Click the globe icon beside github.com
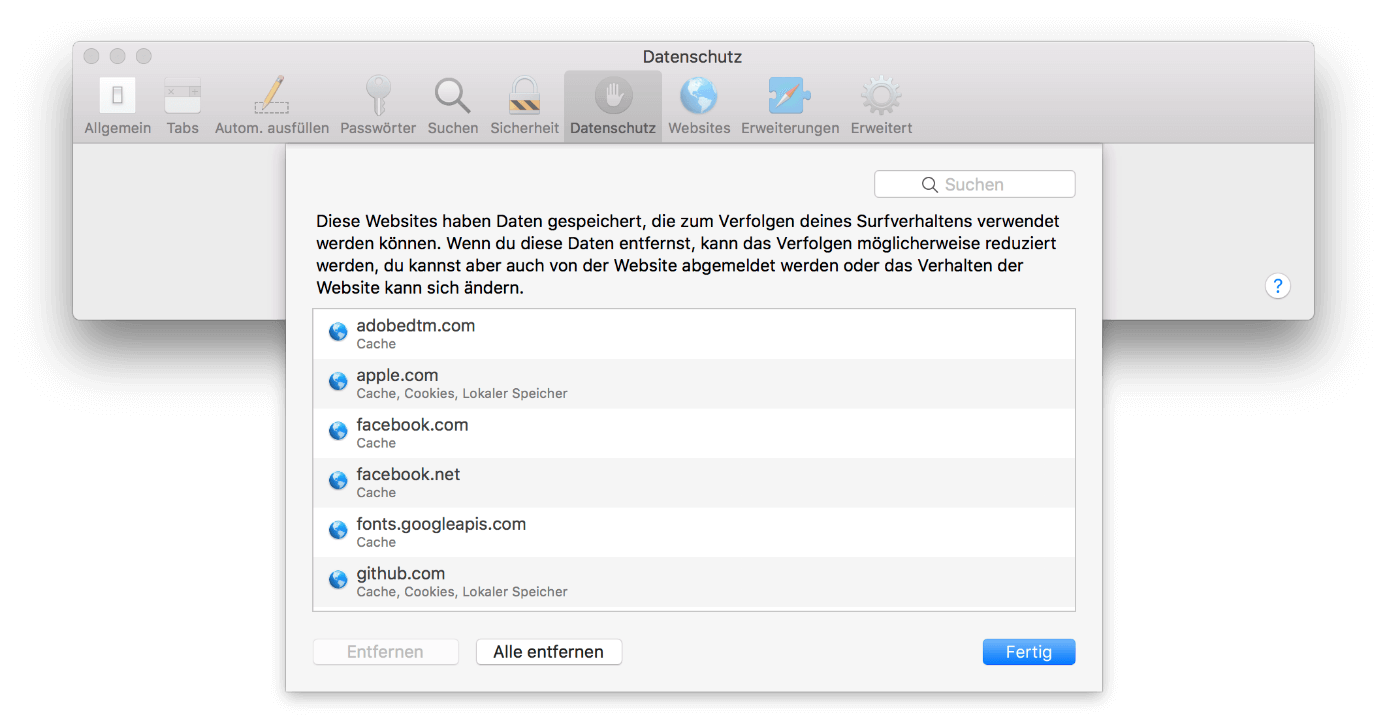 click(x=338, y=580)
